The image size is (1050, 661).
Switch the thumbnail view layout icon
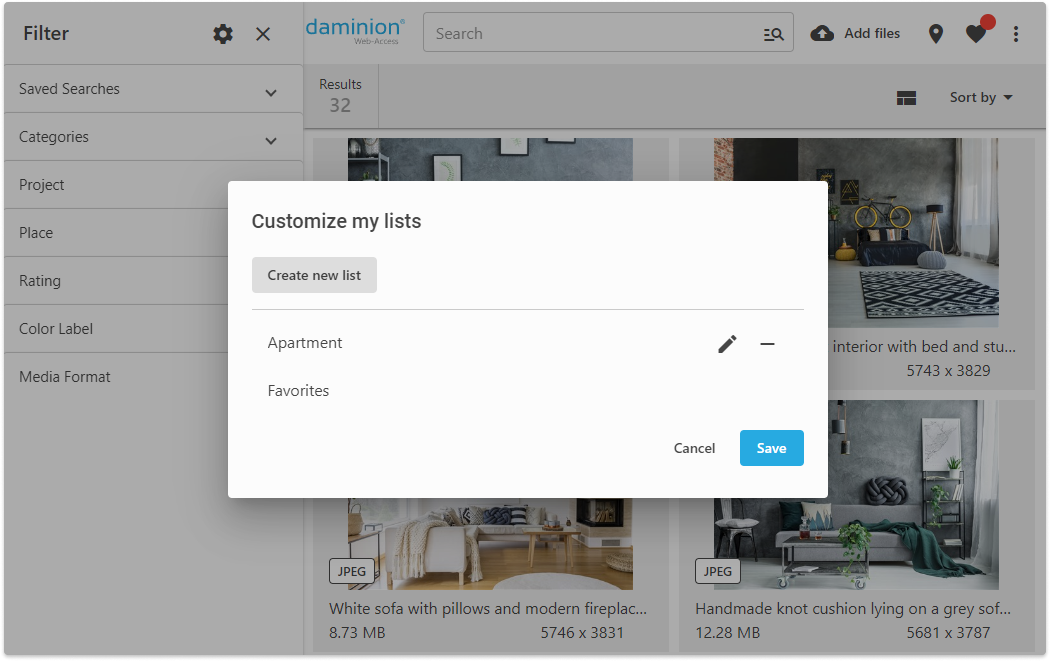[906, 98]
